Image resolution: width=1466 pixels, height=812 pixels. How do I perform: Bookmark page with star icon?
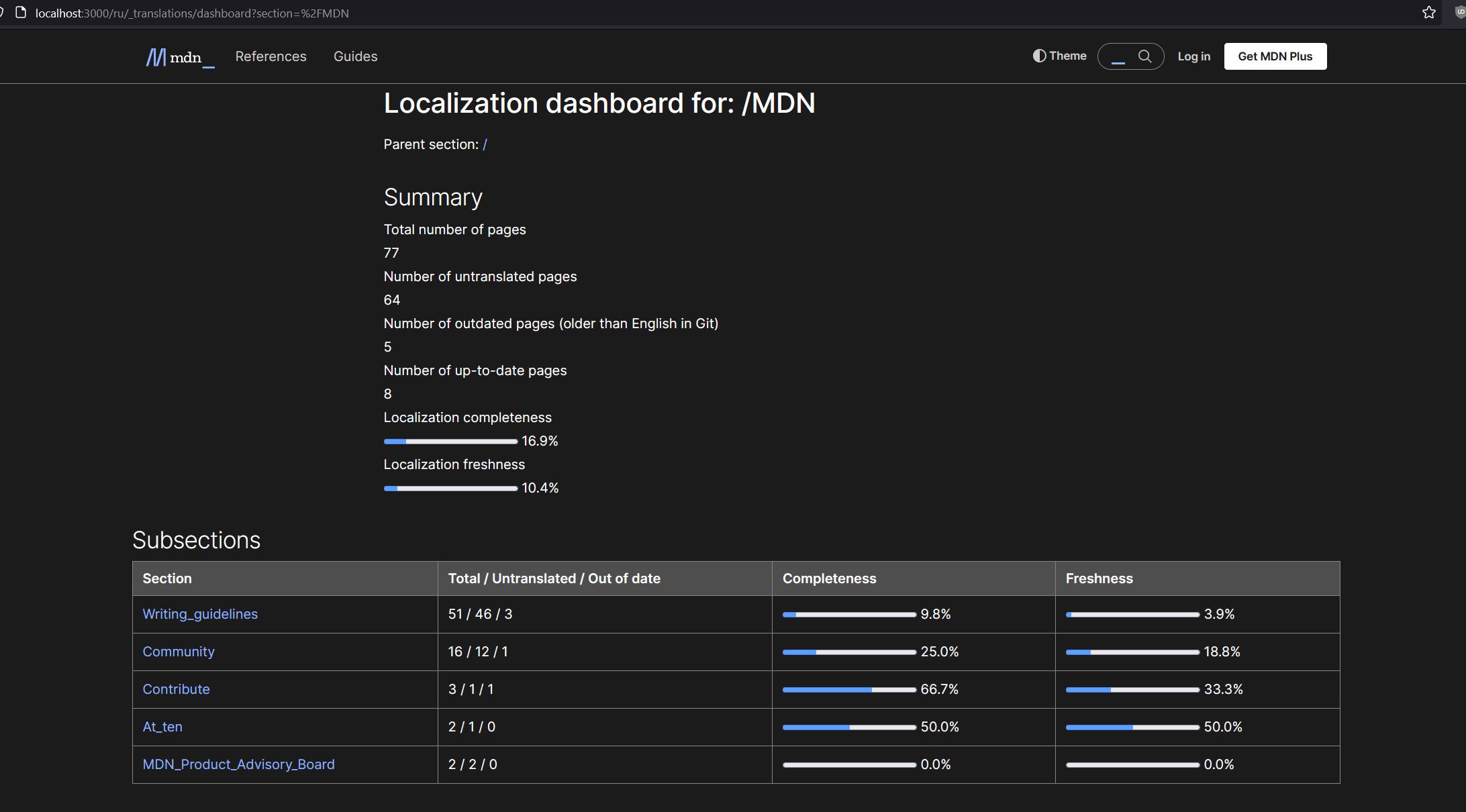point(1429,13)
